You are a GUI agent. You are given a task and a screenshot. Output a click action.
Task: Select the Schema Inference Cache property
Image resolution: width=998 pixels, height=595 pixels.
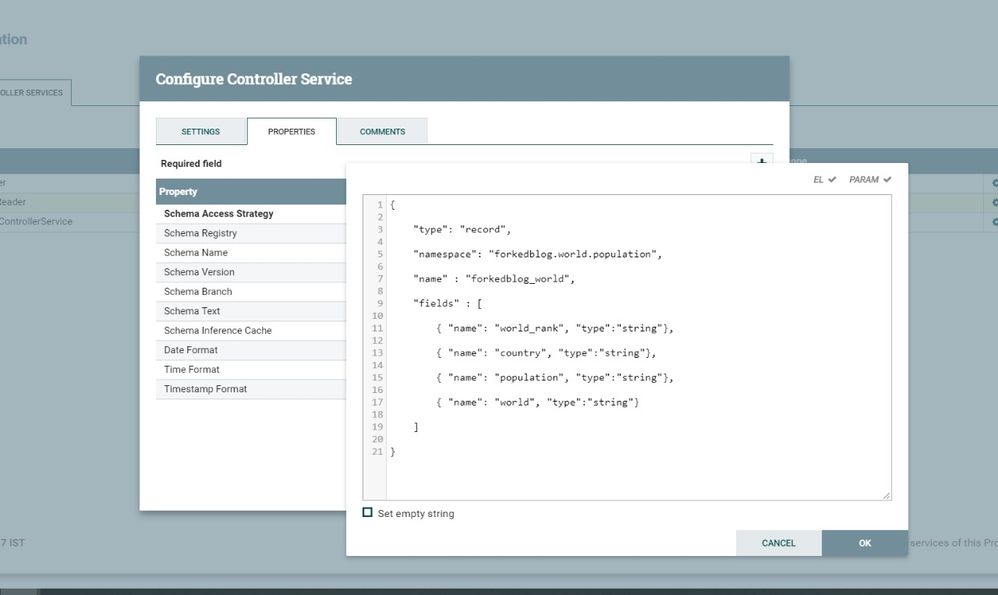[x=217, y=331]
